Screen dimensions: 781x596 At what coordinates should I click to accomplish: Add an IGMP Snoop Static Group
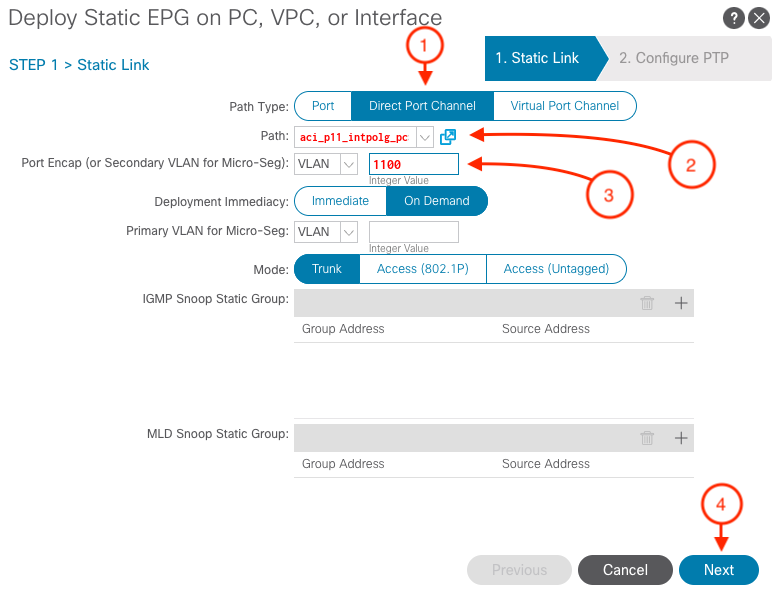[x=681, y=303]
